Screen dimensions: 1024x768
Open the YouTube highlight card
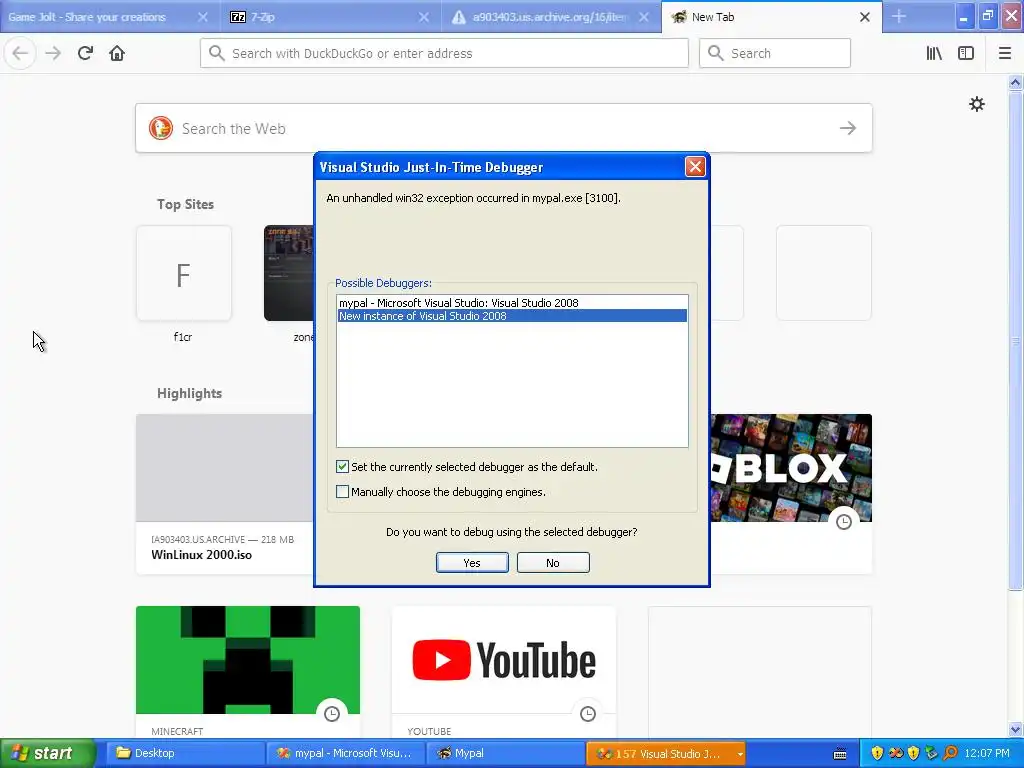pyautogui.click(x=504, y=673)
